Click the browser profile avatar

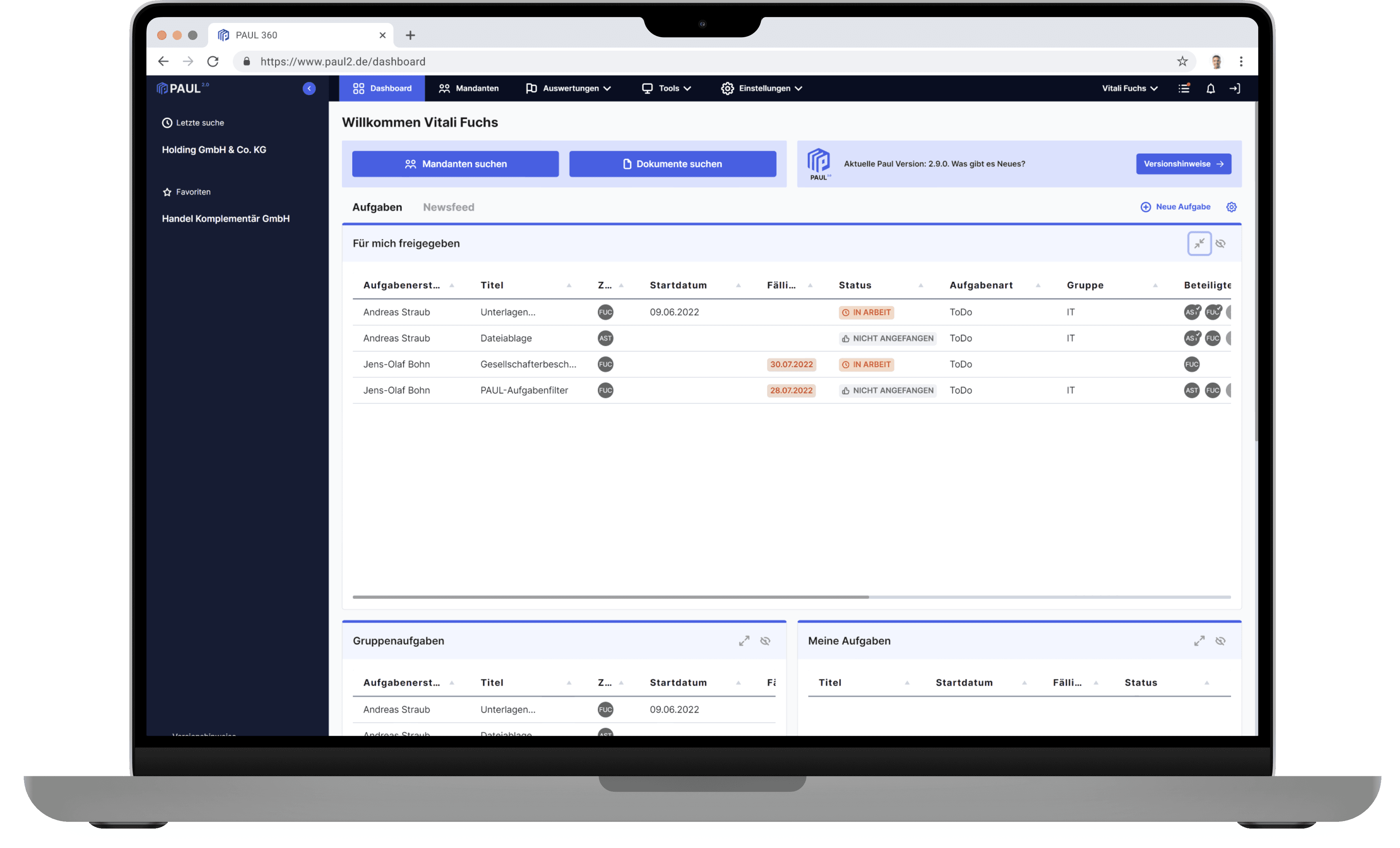pos(1216,61)
